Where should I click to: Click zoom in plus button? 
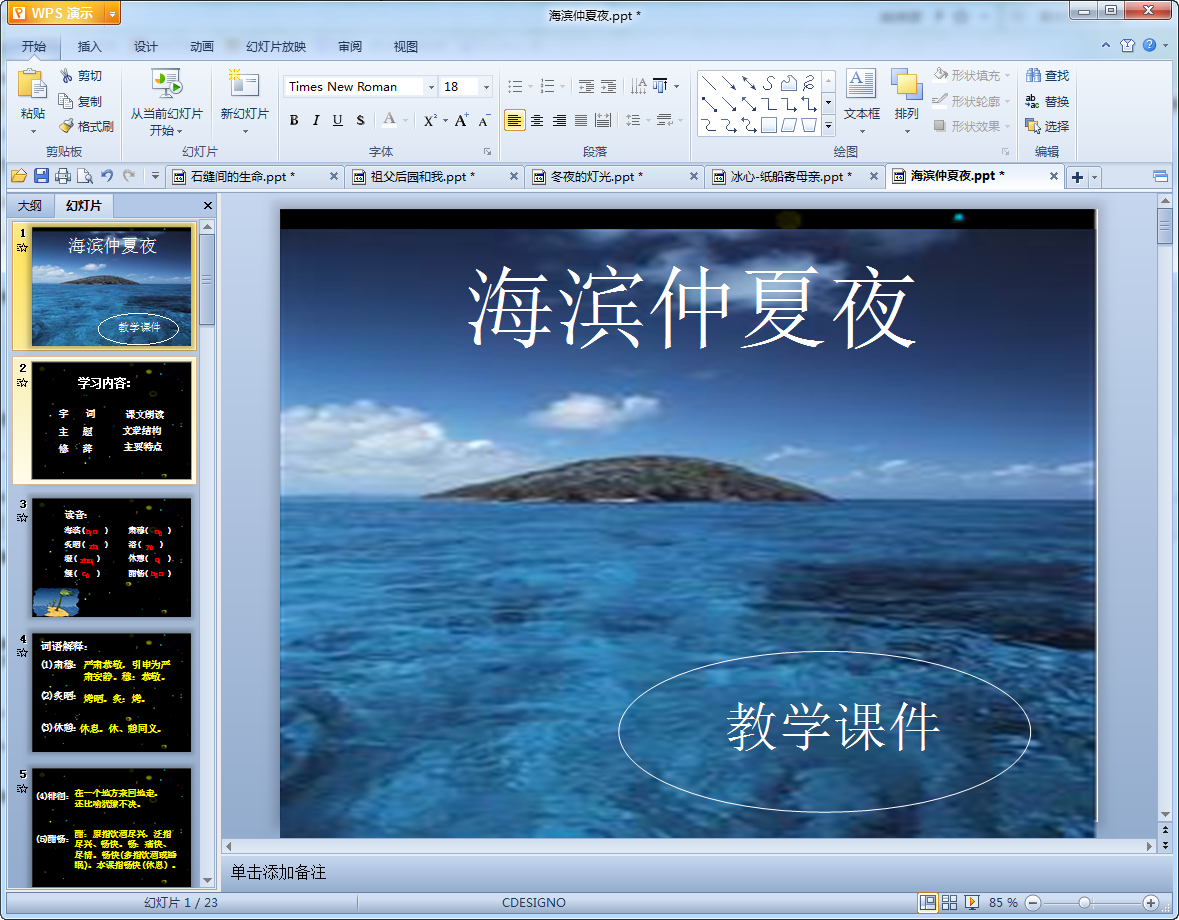click(1150, 903)
